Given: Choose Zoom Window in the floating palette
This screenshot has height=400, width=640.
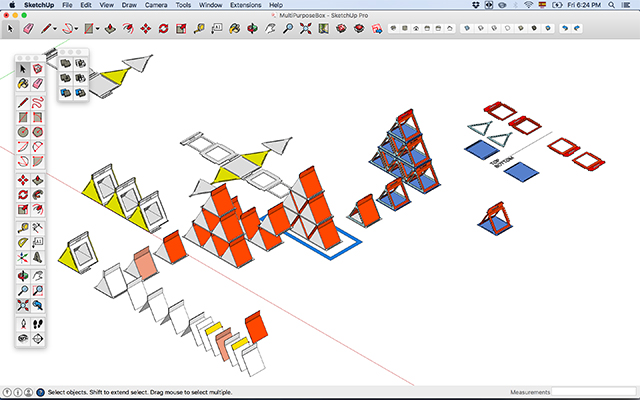Looking at the screenshot, I should tap(38, 291).
